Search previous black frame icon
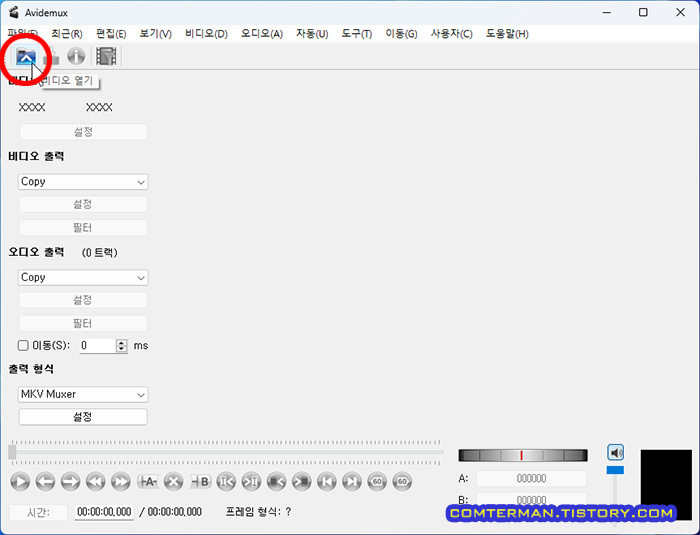The height and width of the screenshot is (535, 700). tap(276, 482)
